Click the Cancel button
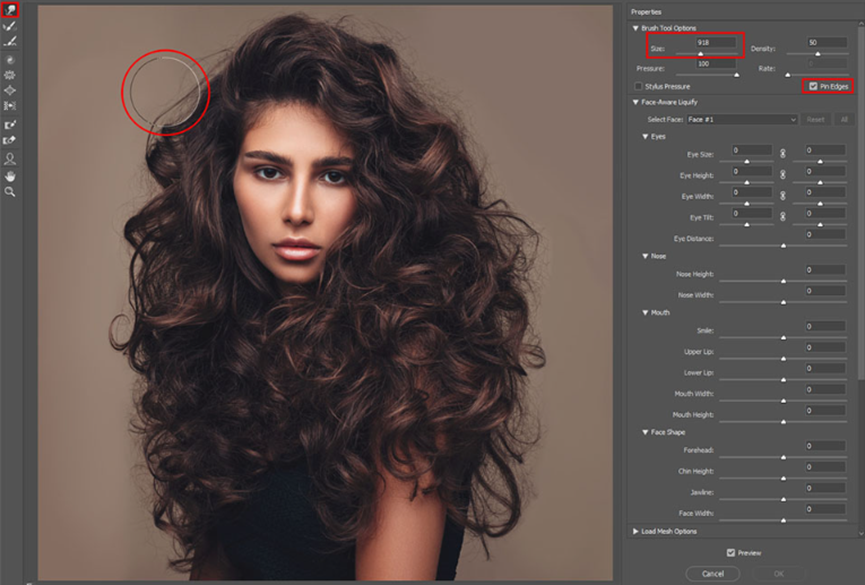This screenshot has height=585, width=865. 713,574
